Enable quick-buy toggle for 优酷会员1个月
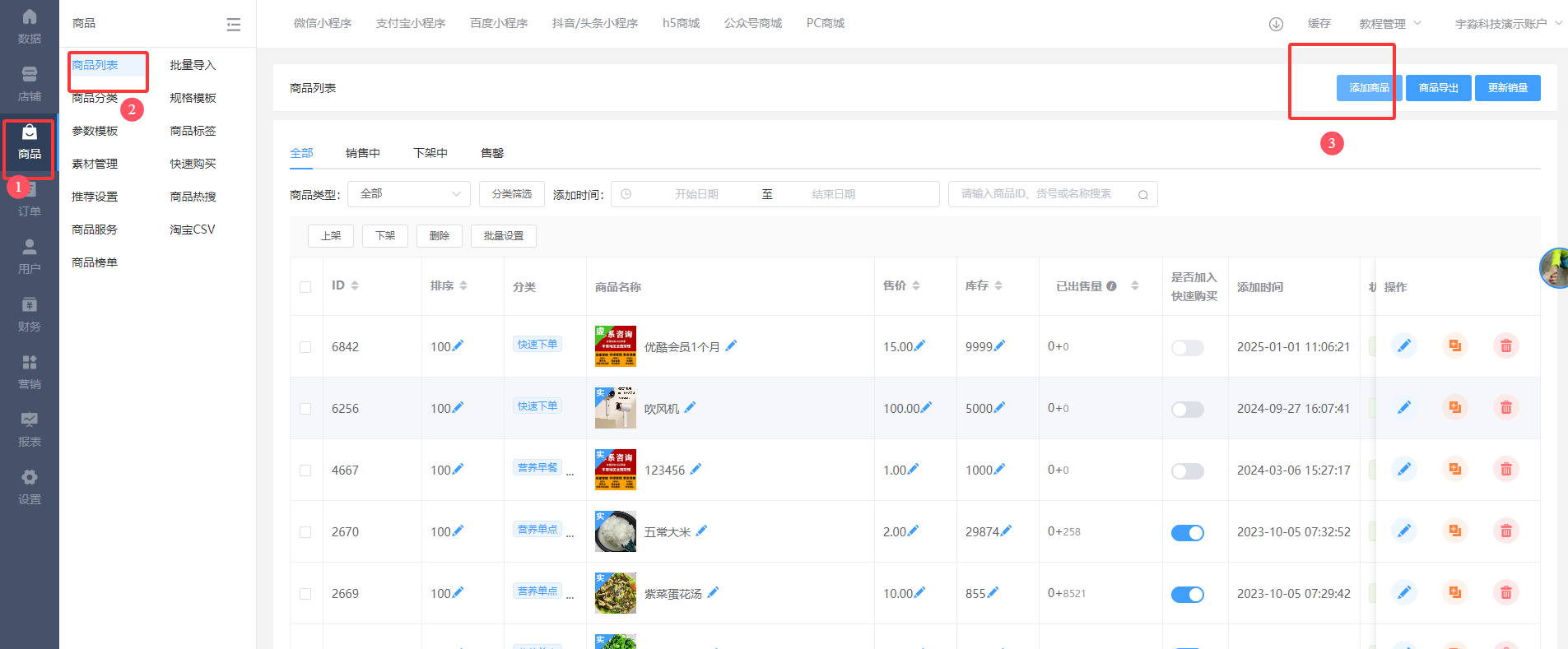Screen dimensions: 1568x649 (x=1187, y=348)
